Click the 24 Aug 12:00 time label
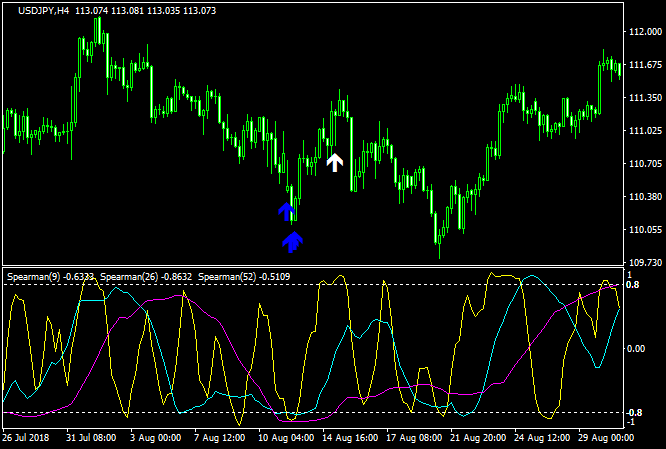Image resolution: width=666 pixels, height=449 pixels. click(542, 438)
